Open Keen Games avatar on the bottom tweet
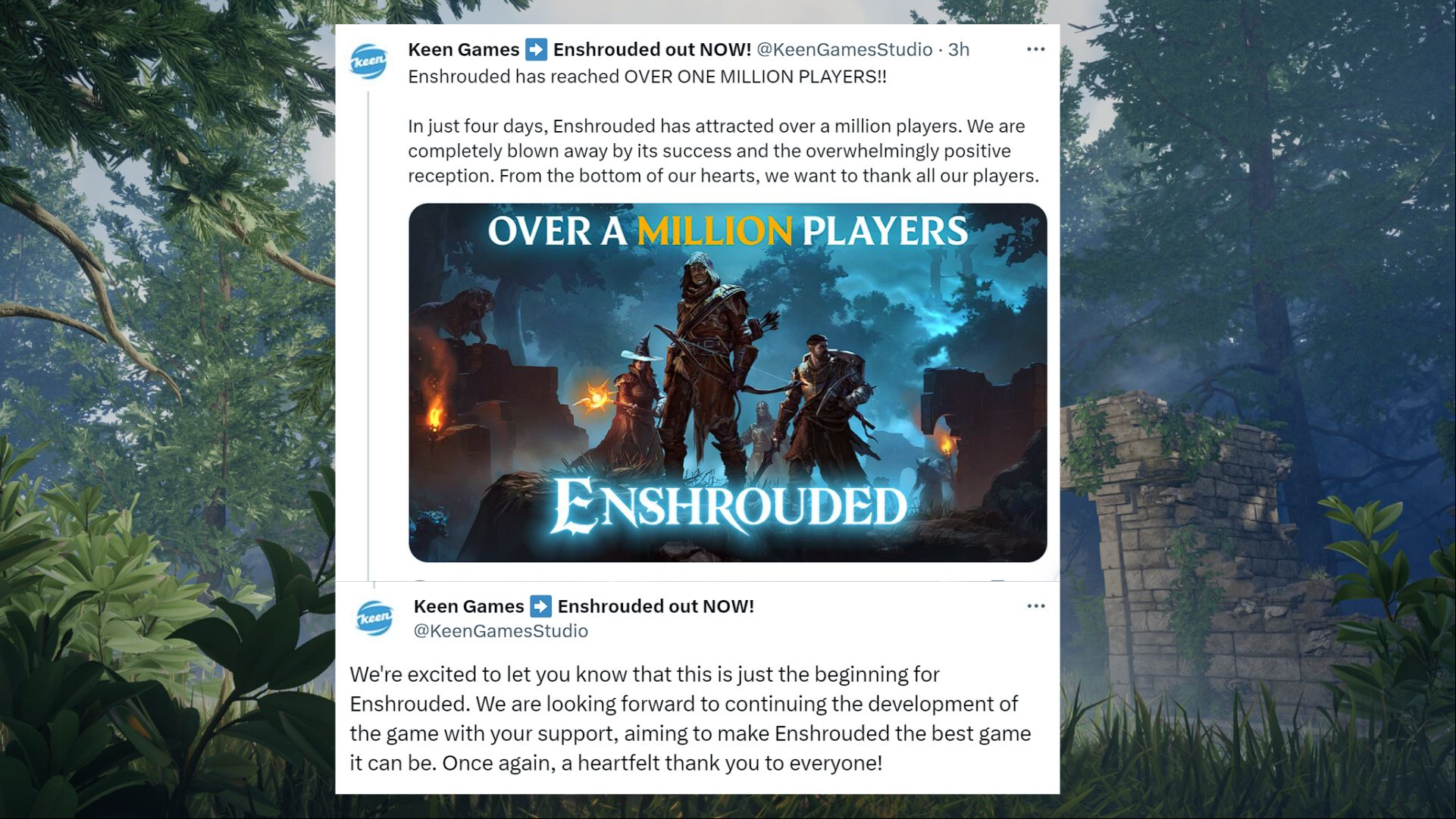The height and width of the screenshot is (819, 1456). click(374, 618)
